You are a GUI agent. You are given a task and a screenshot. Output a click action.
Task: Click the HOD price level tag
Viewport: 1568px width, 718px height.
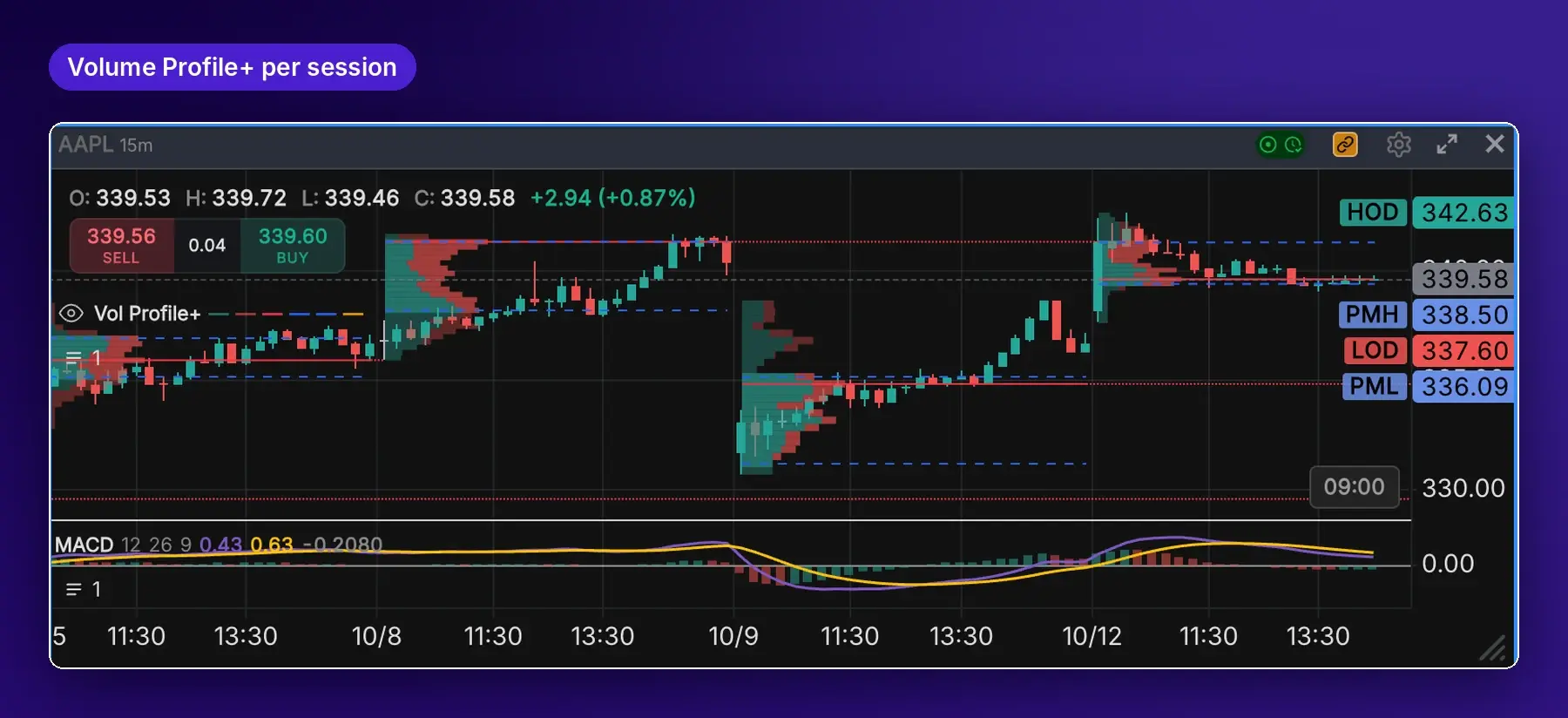coord(1373,212)
